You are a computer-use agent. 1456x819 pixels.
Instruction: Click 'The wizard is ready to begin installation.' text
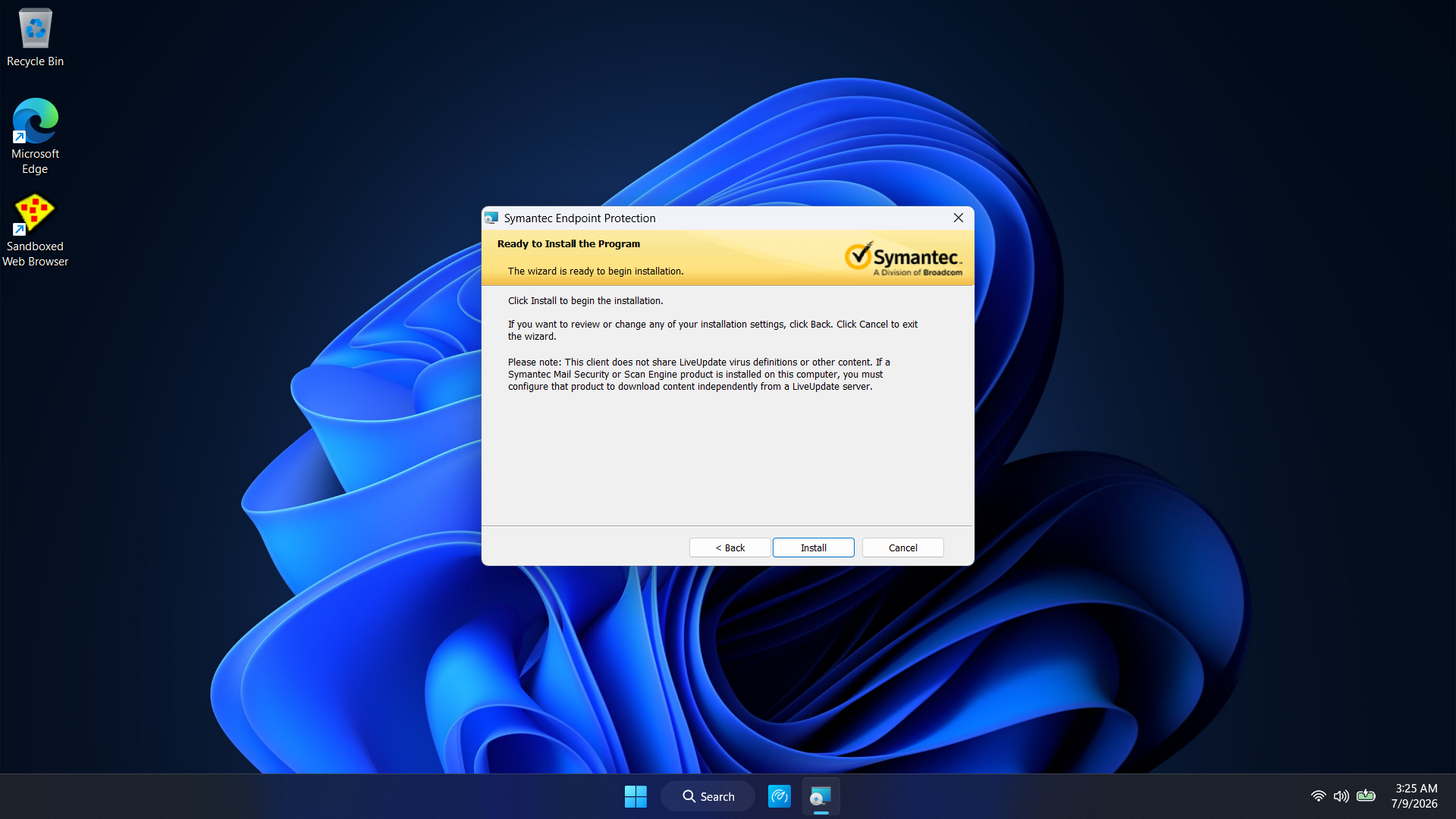point(595,271)
